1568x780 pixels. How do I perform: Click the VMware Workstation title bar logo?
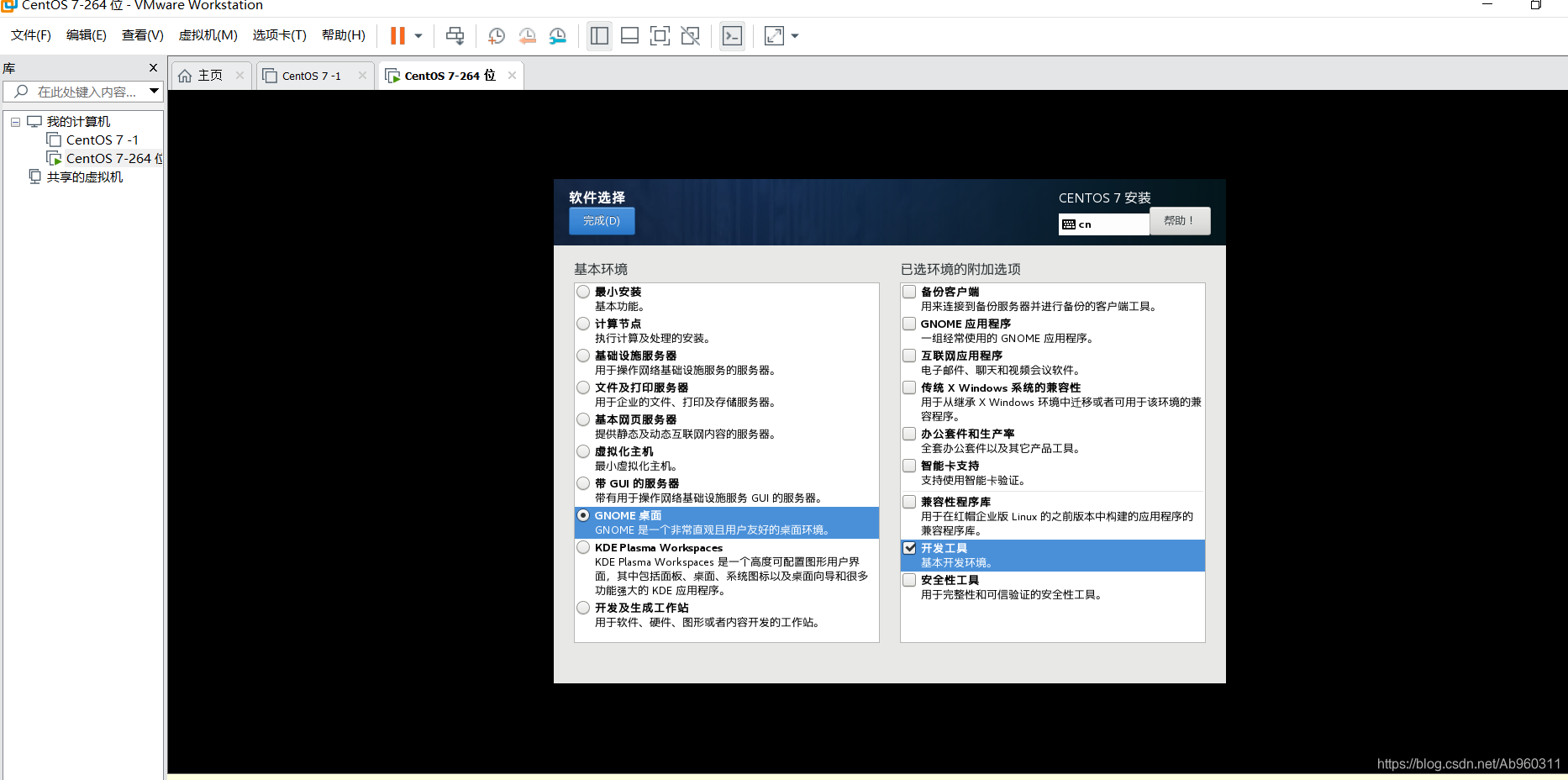[x=8, y=5]
